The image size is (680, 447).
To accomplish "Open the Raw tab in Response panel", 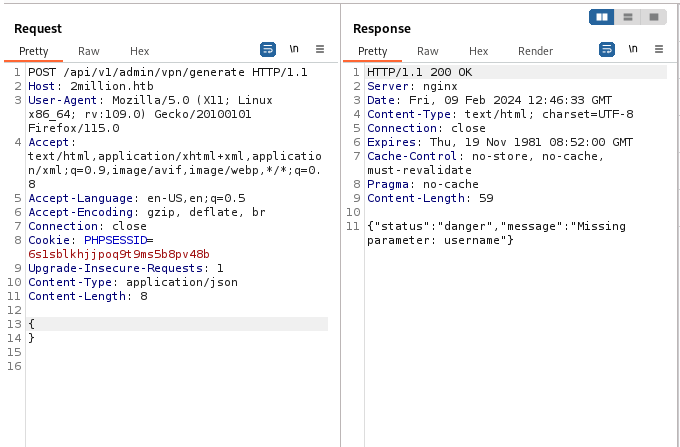I will coord(428,51).
